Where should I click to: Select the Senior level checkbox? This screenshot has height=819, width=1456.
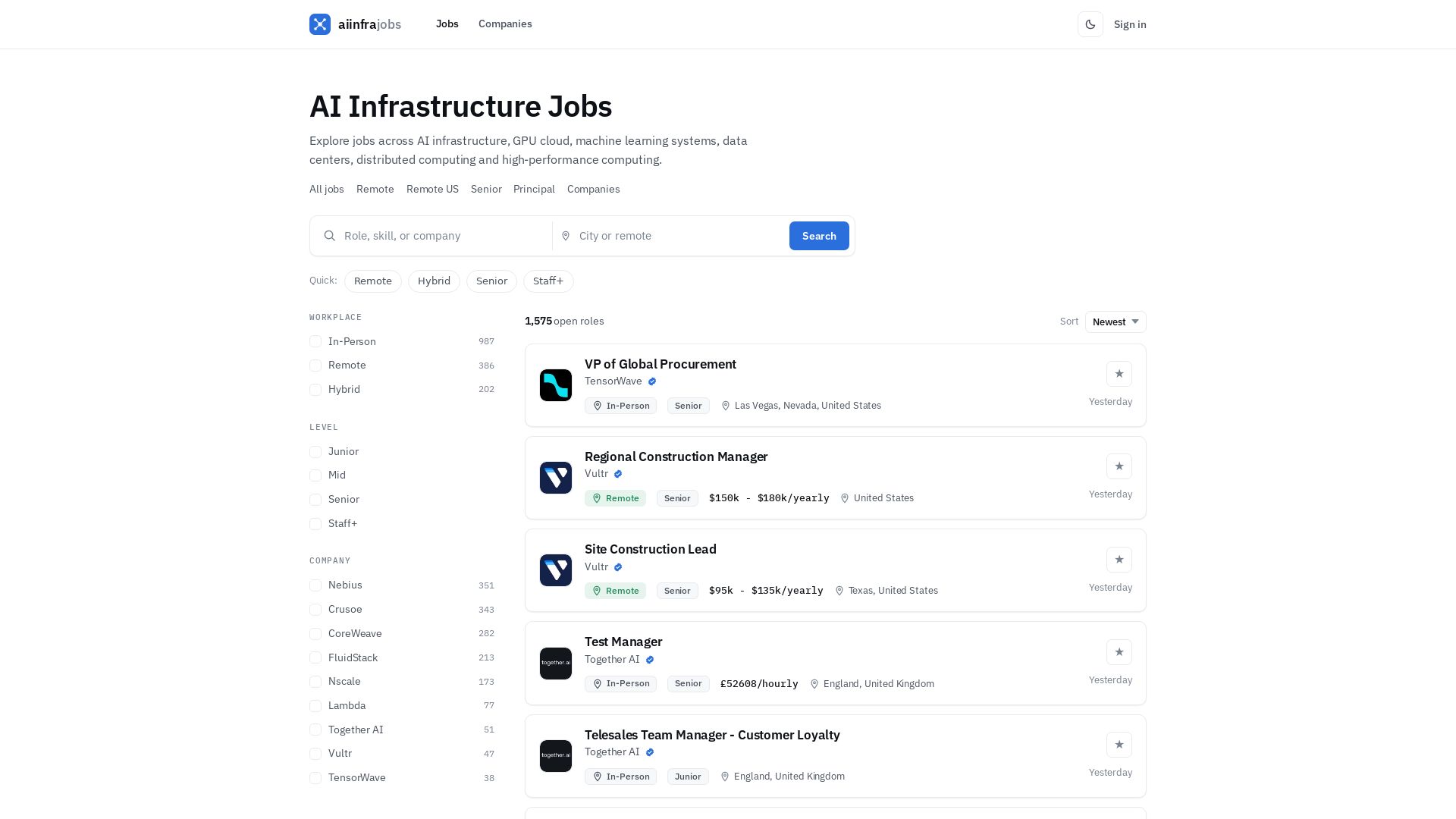[315, 500]
